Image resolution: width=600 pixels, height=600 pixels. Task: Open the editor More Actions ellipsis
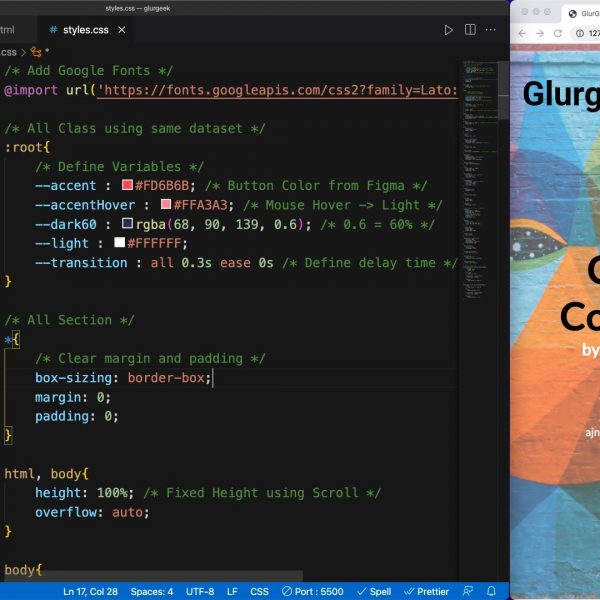[492, 30]
